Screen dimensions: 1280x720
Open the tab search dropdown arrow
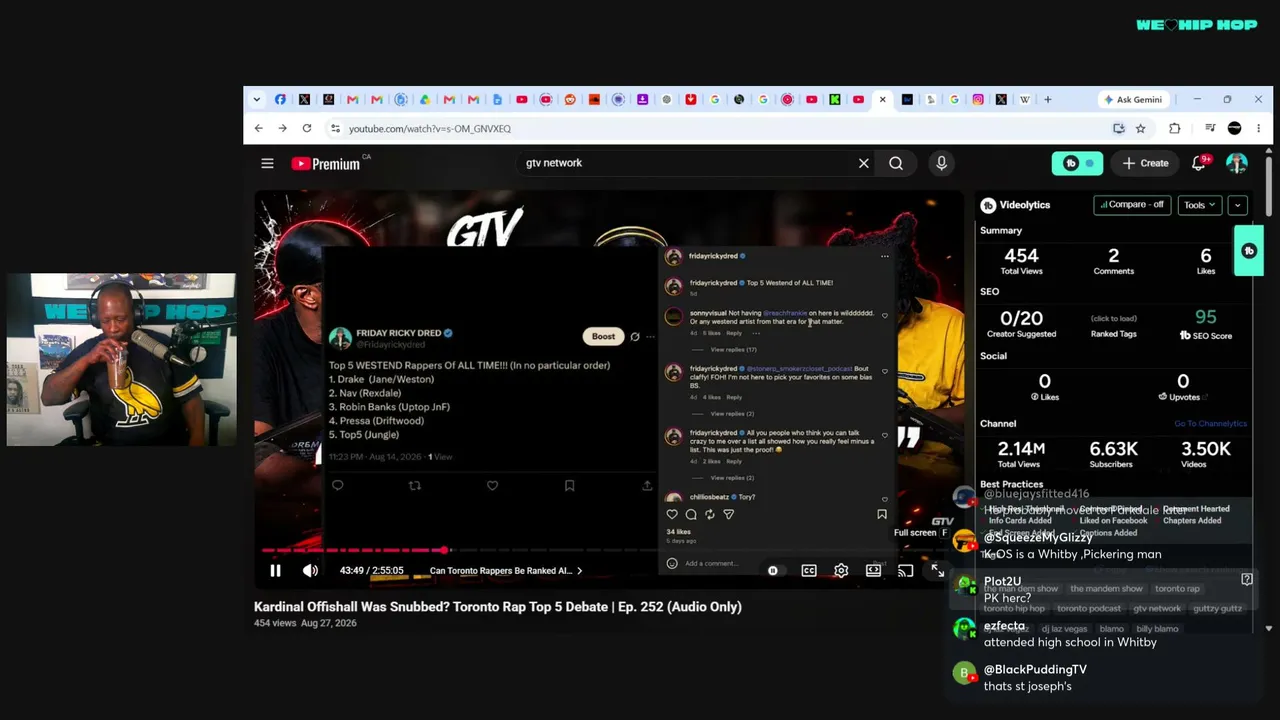point(257,99)
